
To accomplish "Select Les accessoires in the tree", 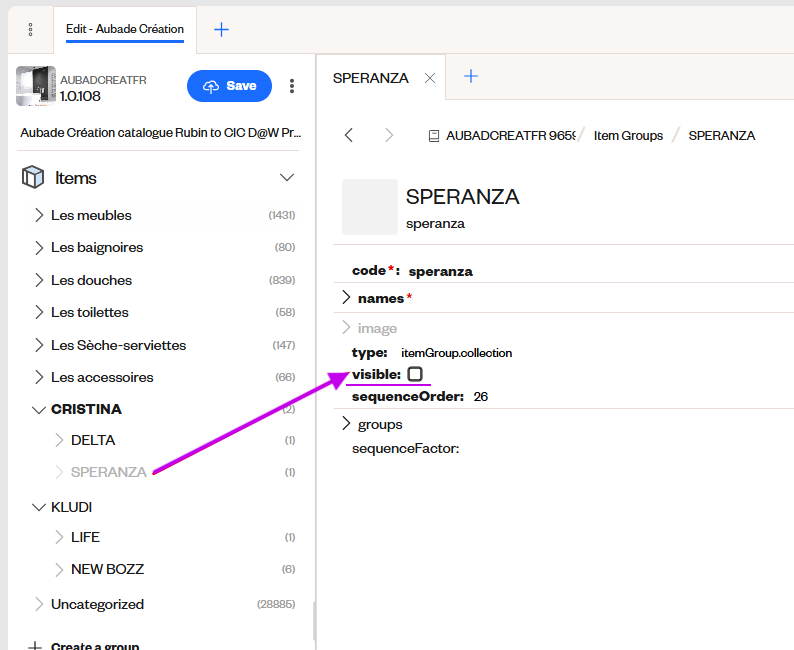I will click(102, 377).
